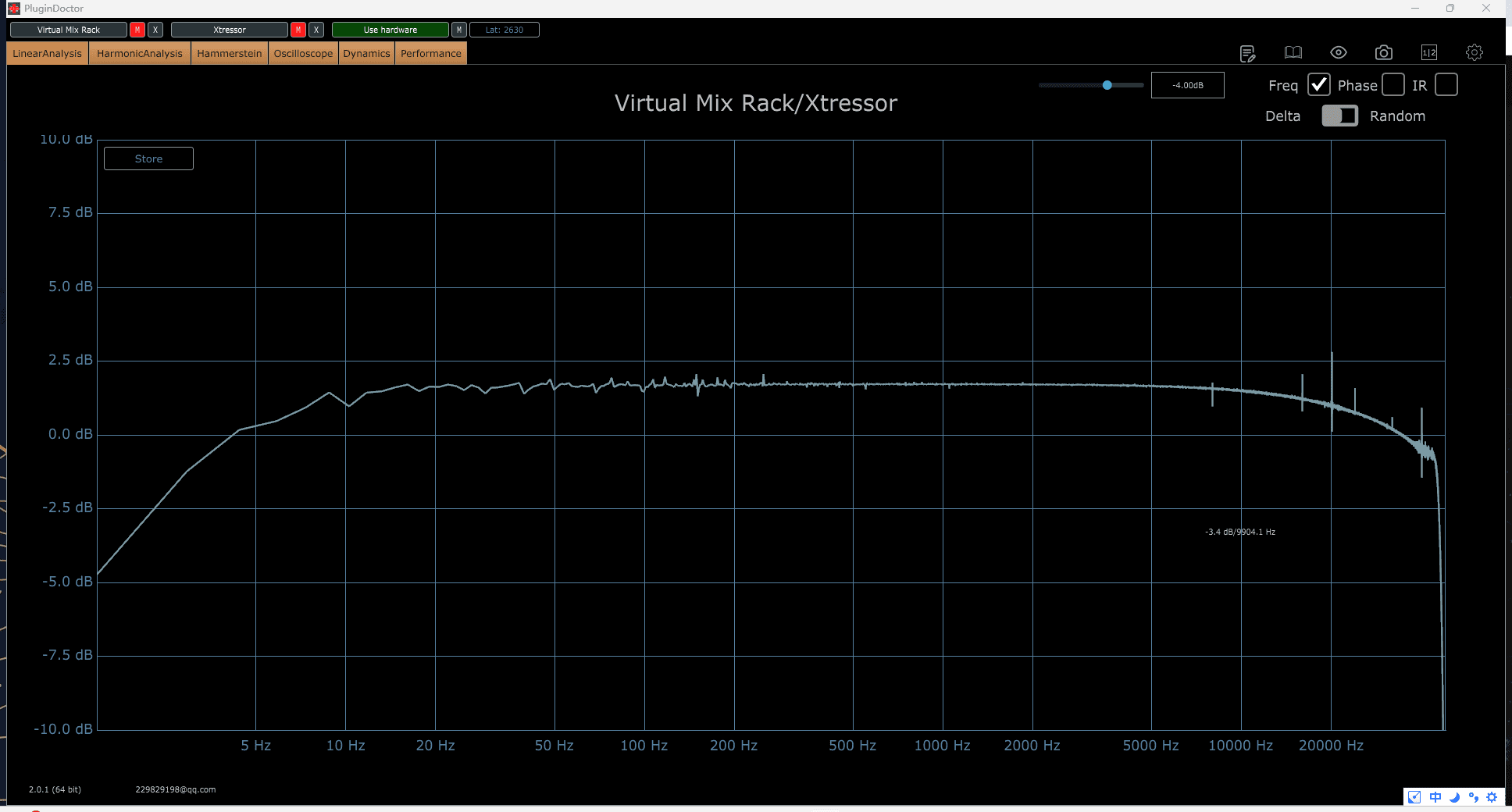Enable the IR checkbox
Image resolution: width=1512 pixels, height=812 pixels.
pos(1446,84)
